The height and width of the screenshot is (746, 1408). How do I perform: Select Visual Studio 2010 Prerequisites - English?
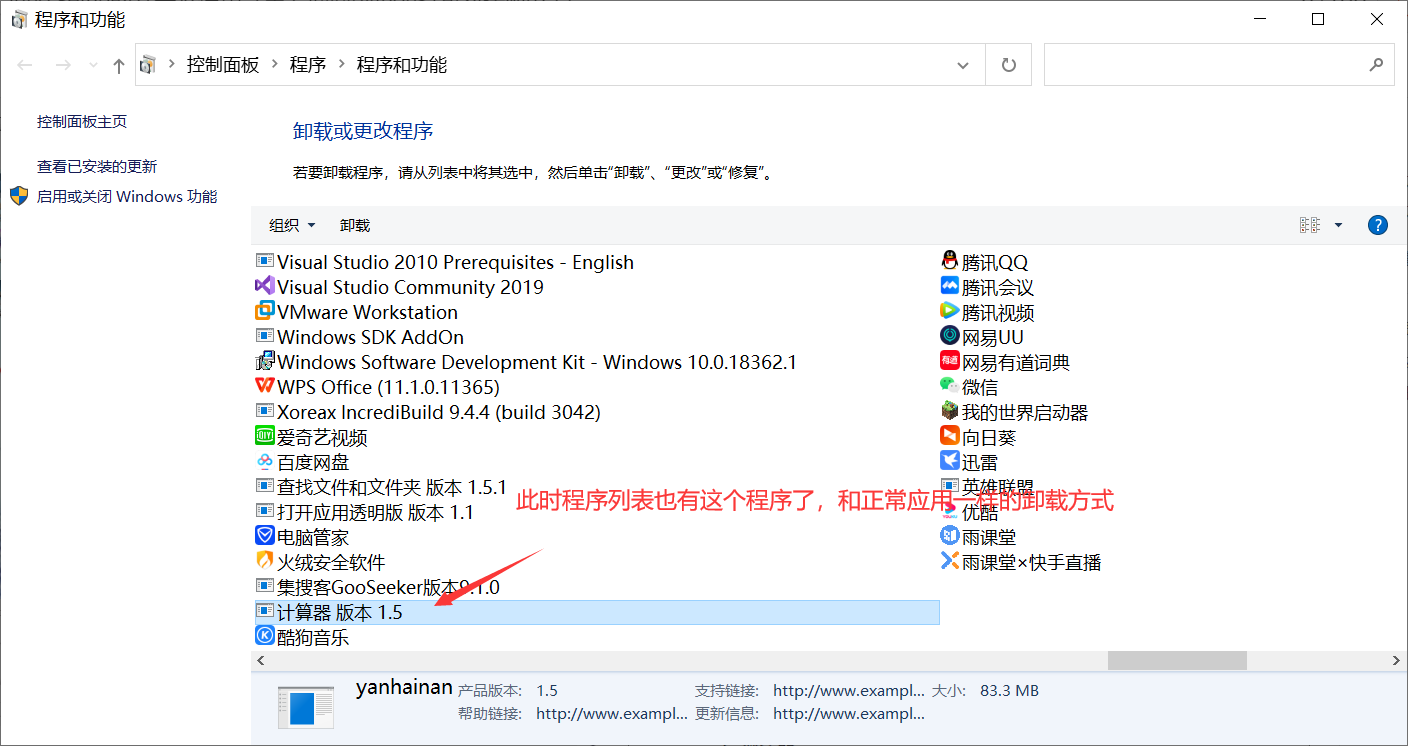(x=456, y=262)
